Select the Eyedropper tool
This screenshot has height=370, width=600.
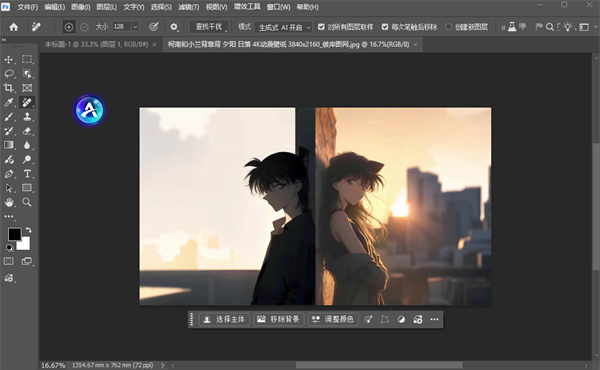pos(8,102)
